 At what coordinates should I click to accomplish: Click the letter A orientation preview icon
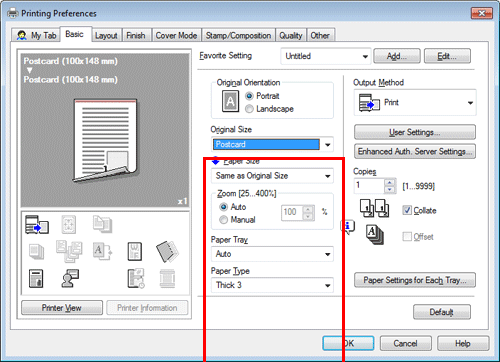click(230, 102)
